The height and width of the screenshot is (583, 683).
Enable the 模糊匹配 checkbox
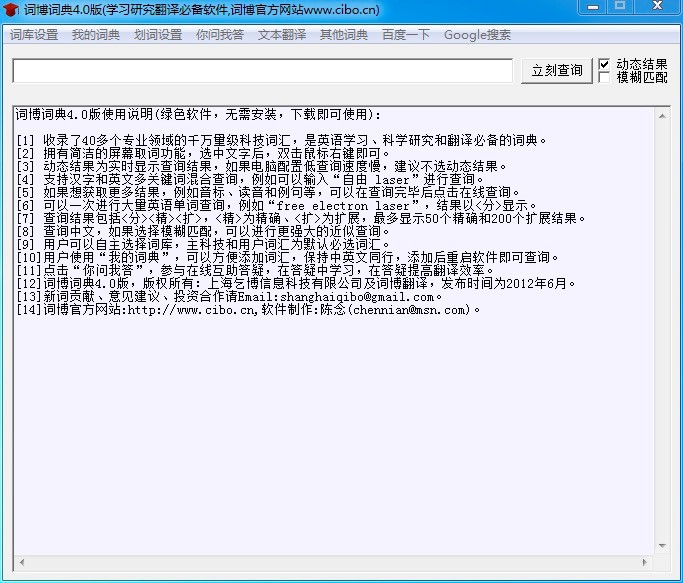(604, 77)
